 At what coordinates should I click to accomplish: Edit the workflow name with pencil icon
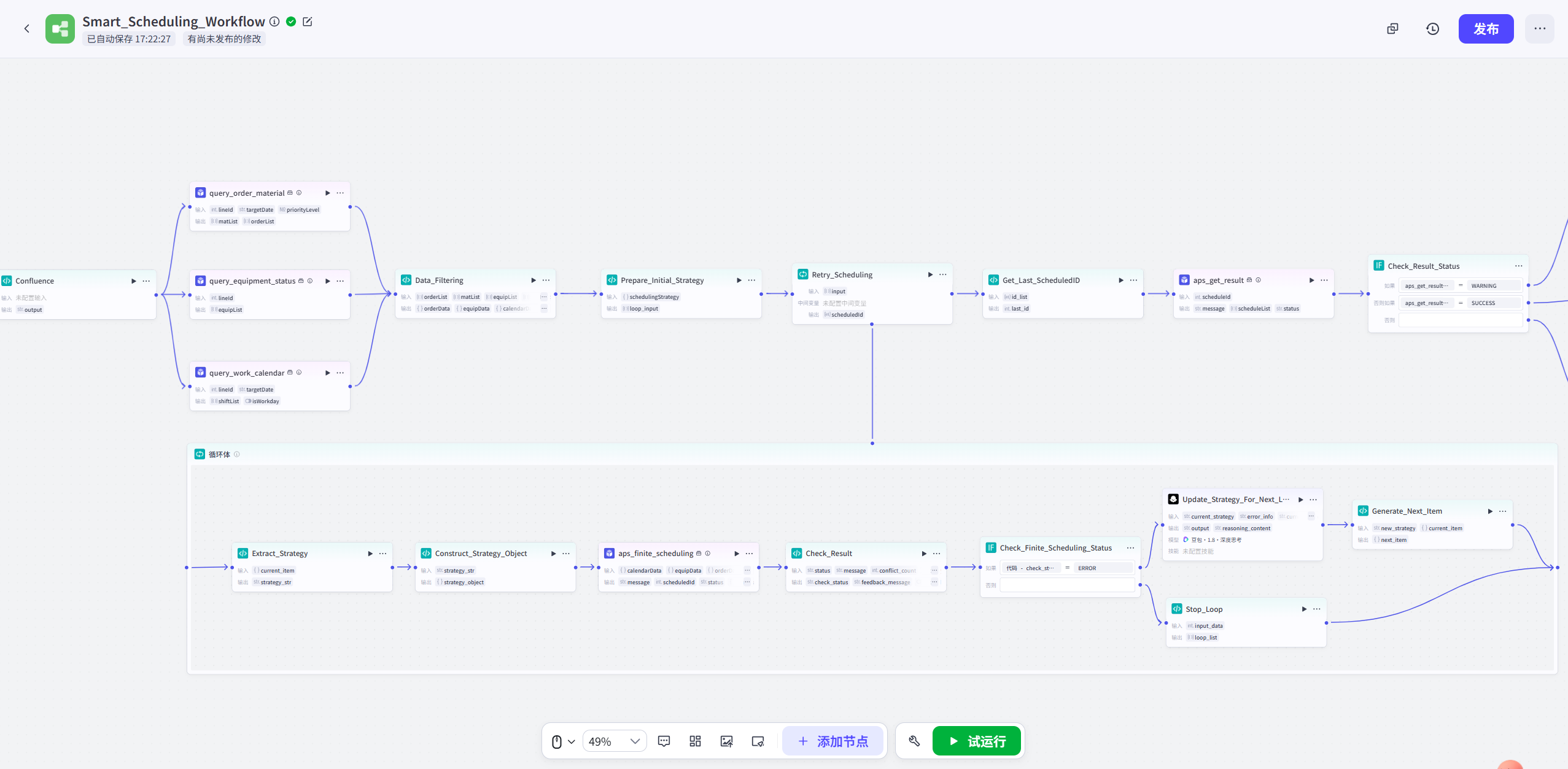point(308,21)
